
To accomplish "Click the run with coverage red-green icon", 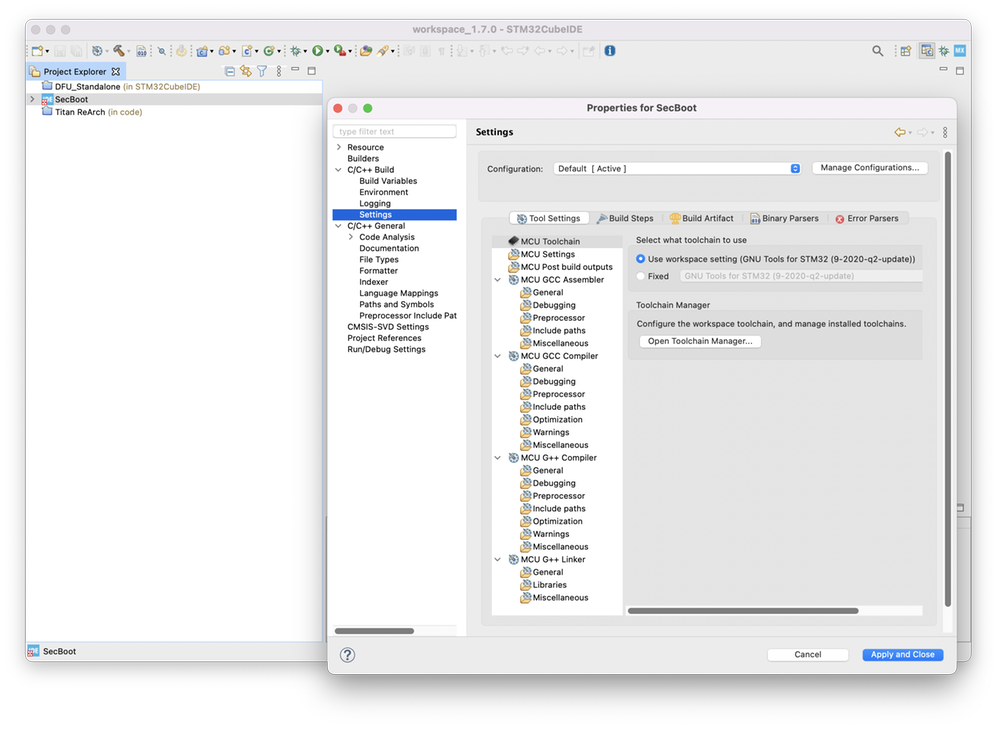I will [x=340, y=51].
